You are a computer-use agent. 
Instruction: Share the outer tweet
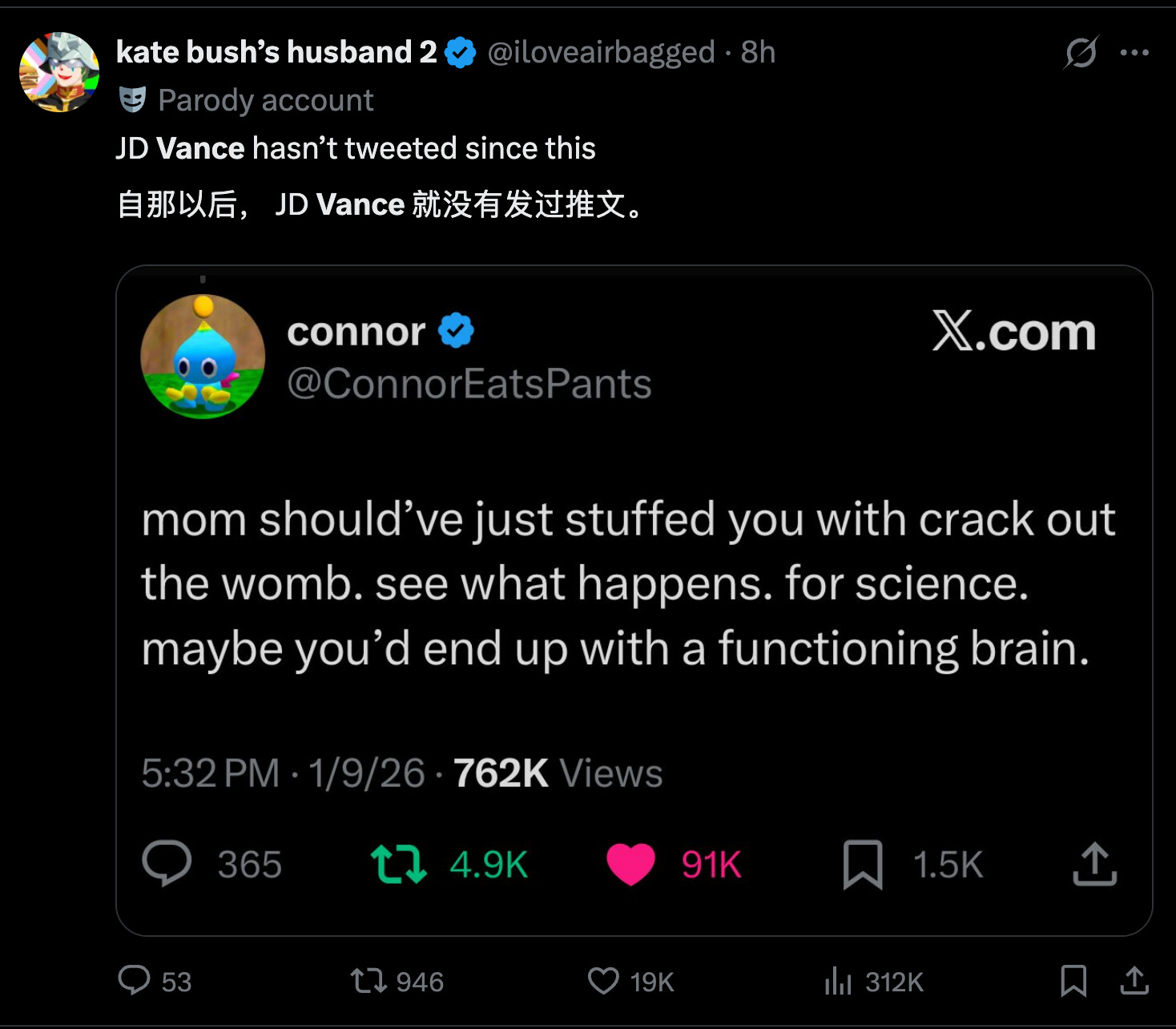(1134, 980)
